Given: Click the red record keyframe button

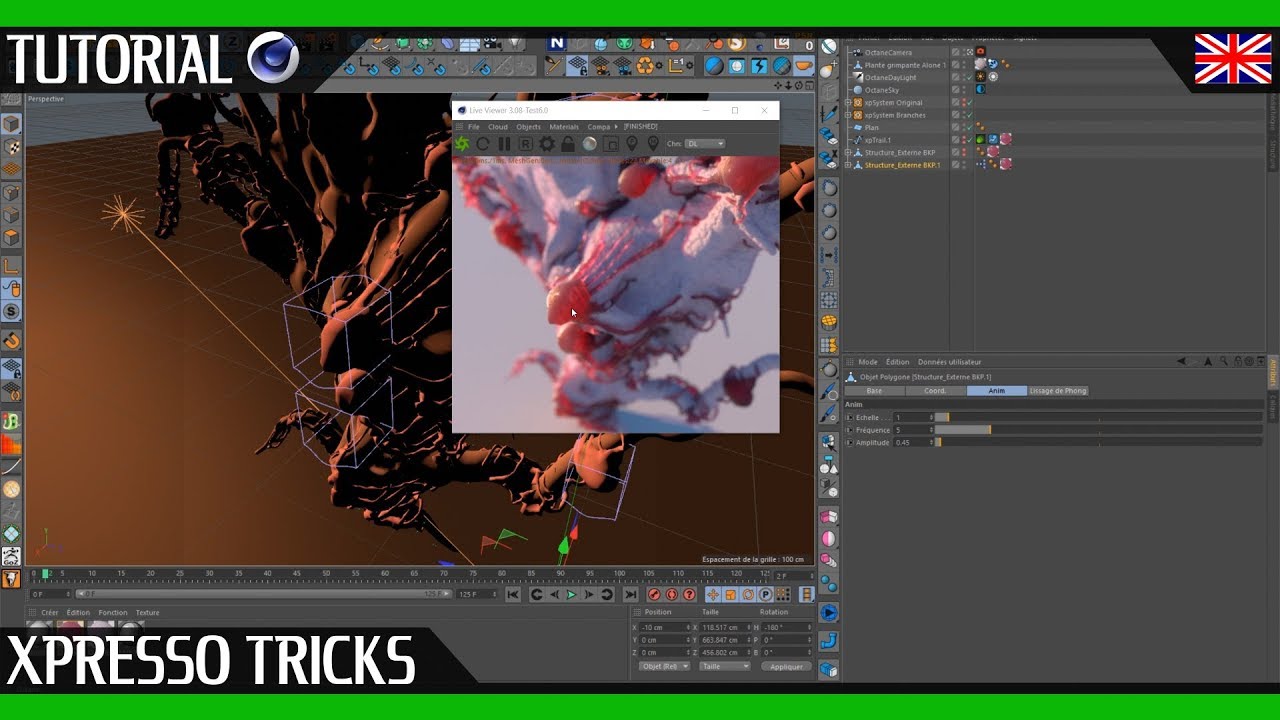Looking at the screenshot, I should 654,595.
